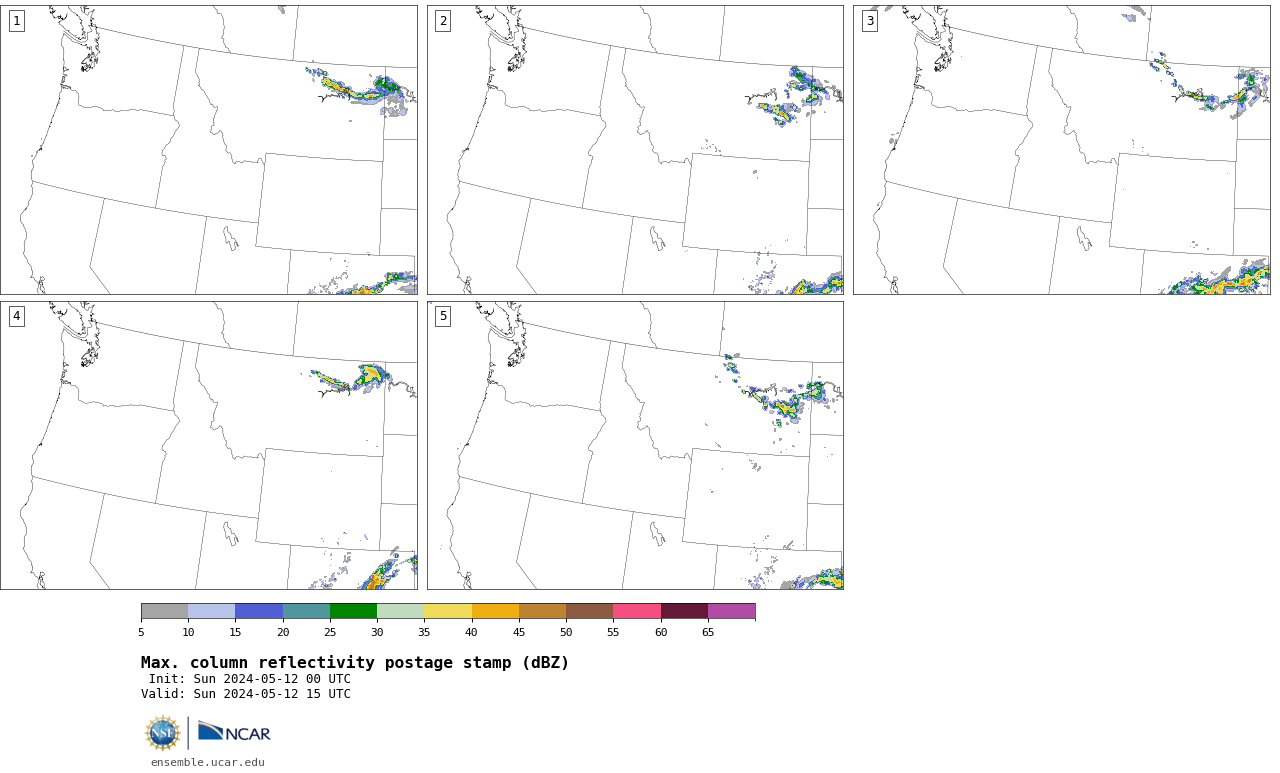1280x773 pixels.
Task: Click the green 25-30 dBZ swatch
Action: pos(353,611)
